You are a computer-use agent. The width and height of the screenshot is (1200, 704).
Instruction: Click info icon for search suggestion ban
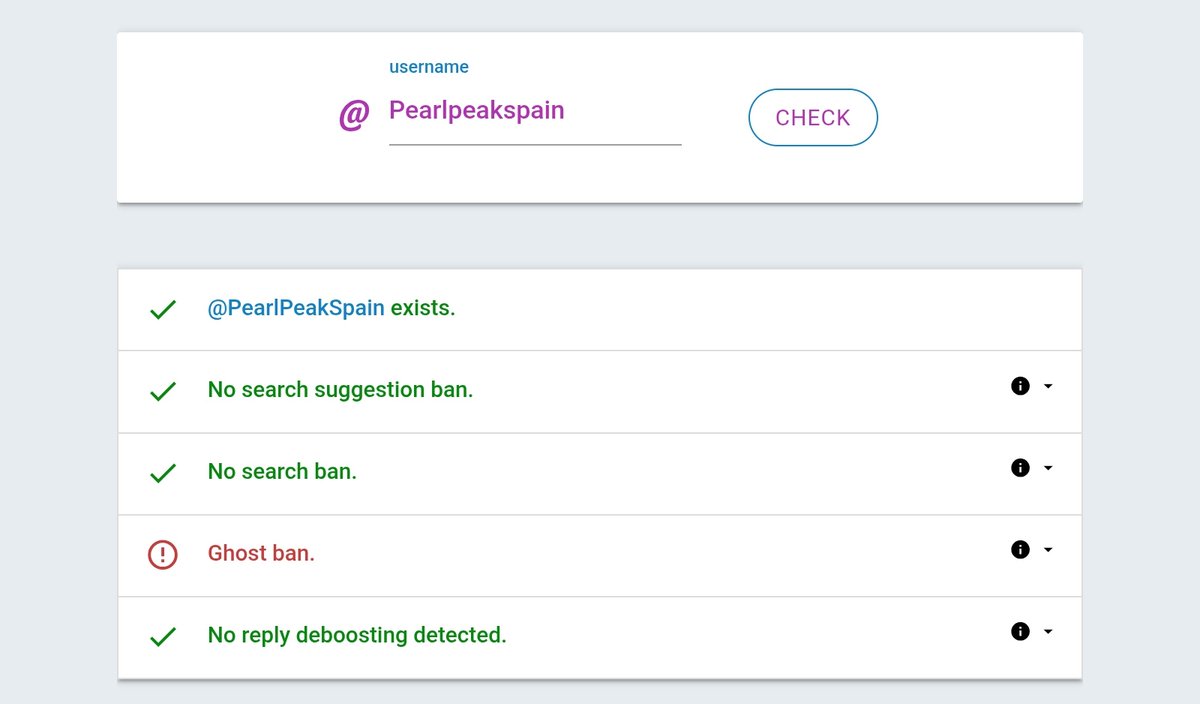point(1020,386)
